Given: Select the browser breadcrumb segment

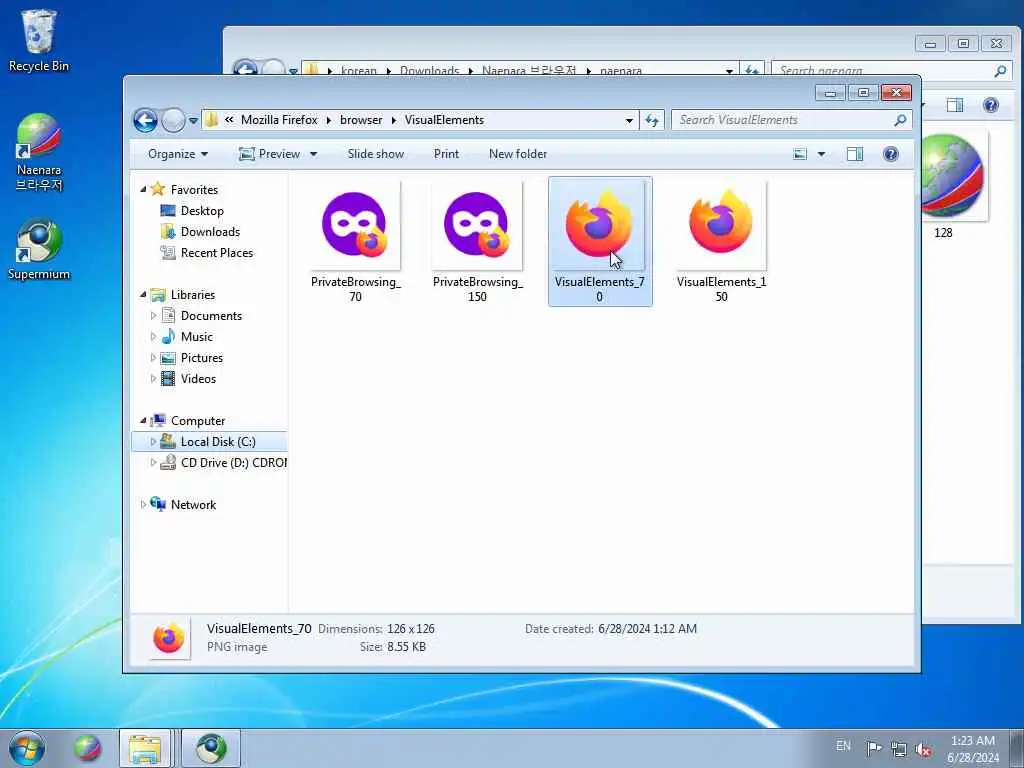Looking at the screenshot, I should click(360, 120).
